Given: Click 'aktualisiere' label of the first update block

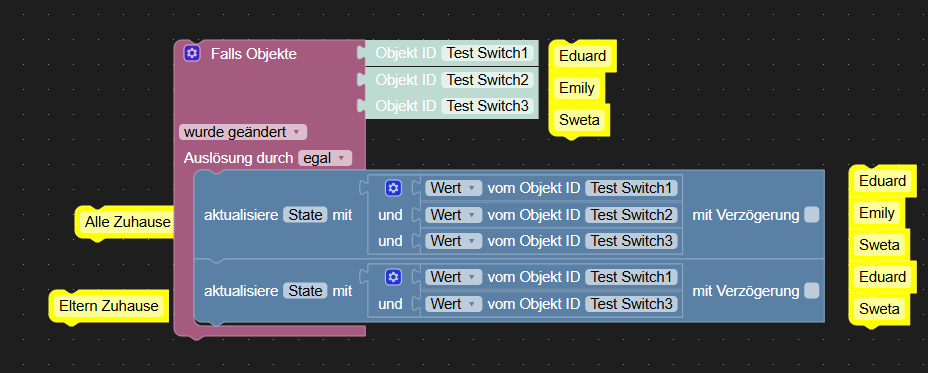Looking at the screenshot, I should (x=241, y=215).
